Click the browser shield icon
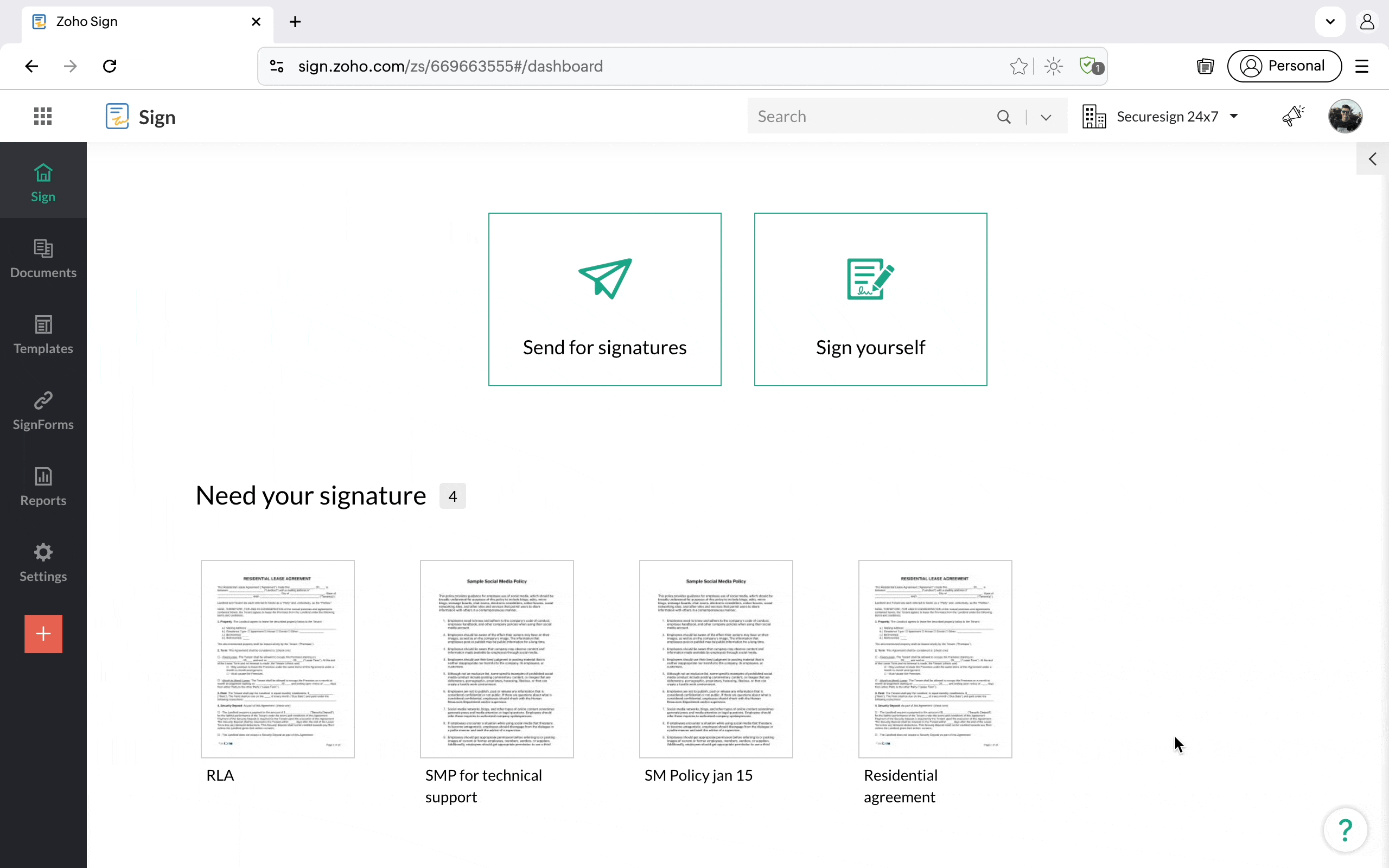Image resolution: width=1389 pixels, height=868 pixels. click(1089, 66)
